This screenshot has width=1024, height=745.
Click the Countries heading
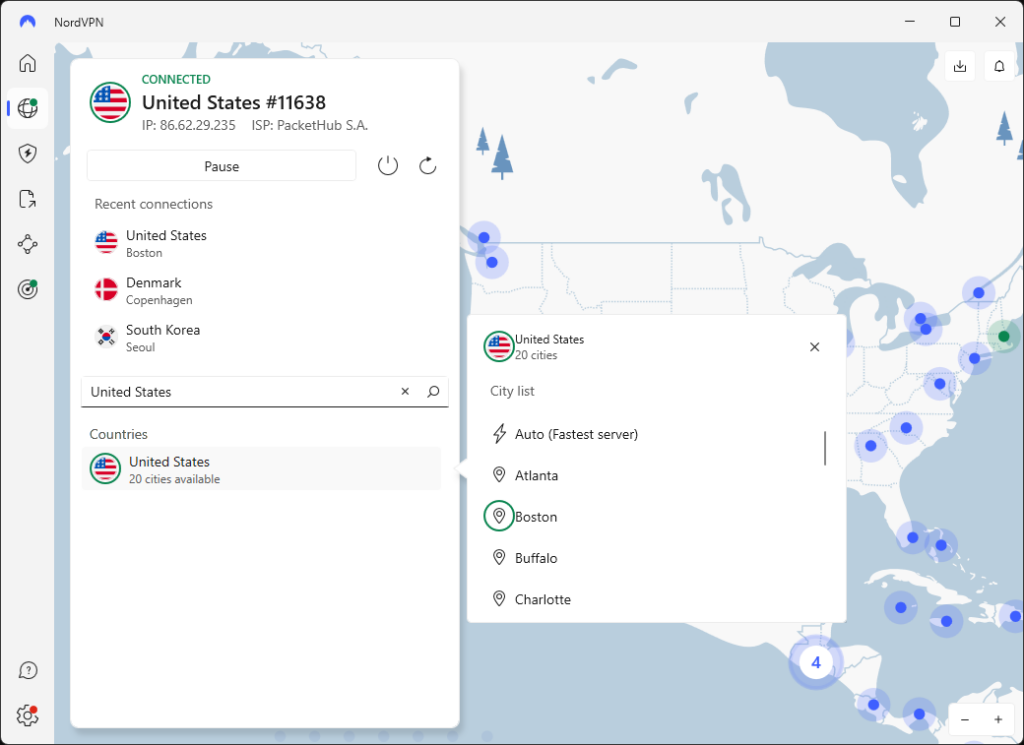tap(118, 434)
